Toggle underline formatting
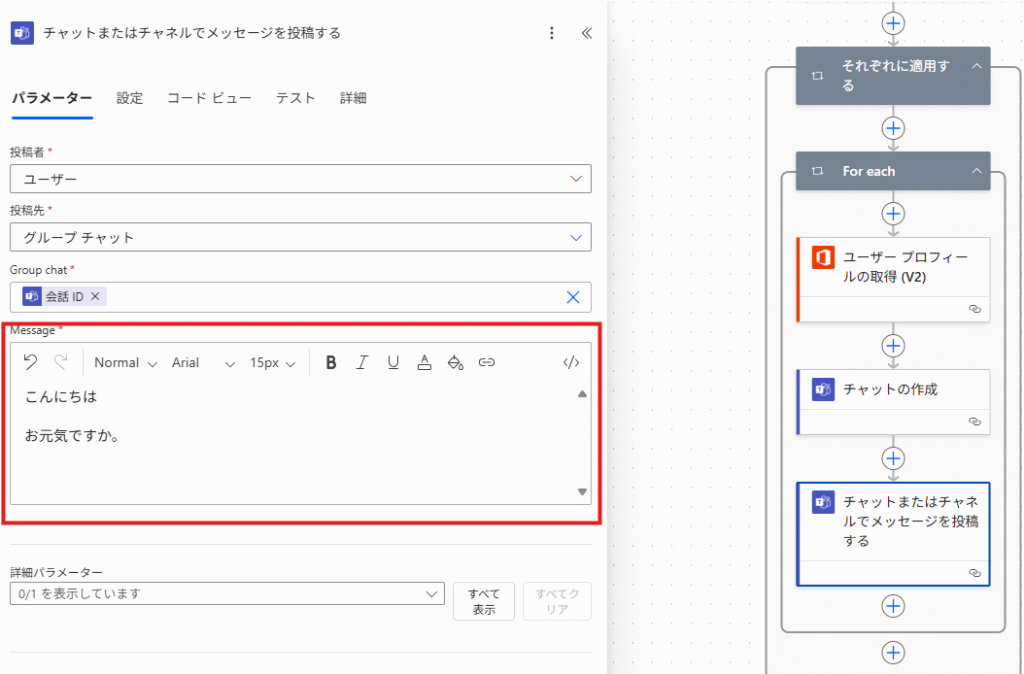The image size is (1024, 674). click(393, 362)
